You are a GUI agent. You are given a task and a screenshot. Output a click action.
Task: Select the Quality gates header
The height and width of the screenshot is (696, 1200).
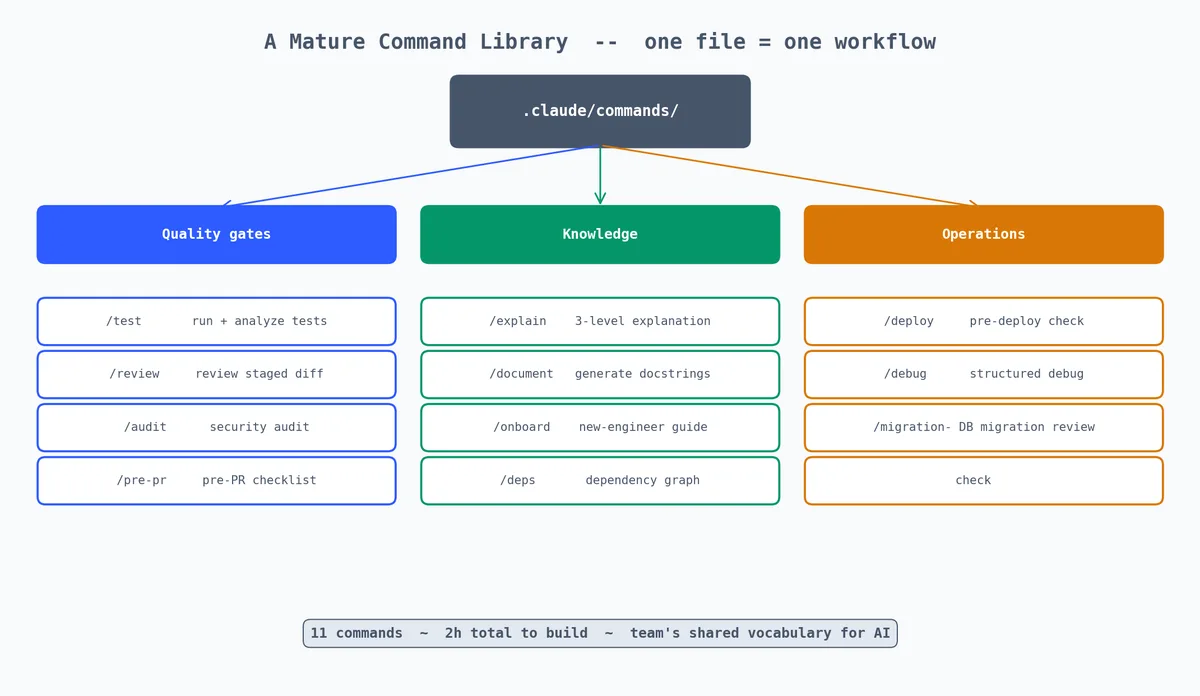pos(217,235)
